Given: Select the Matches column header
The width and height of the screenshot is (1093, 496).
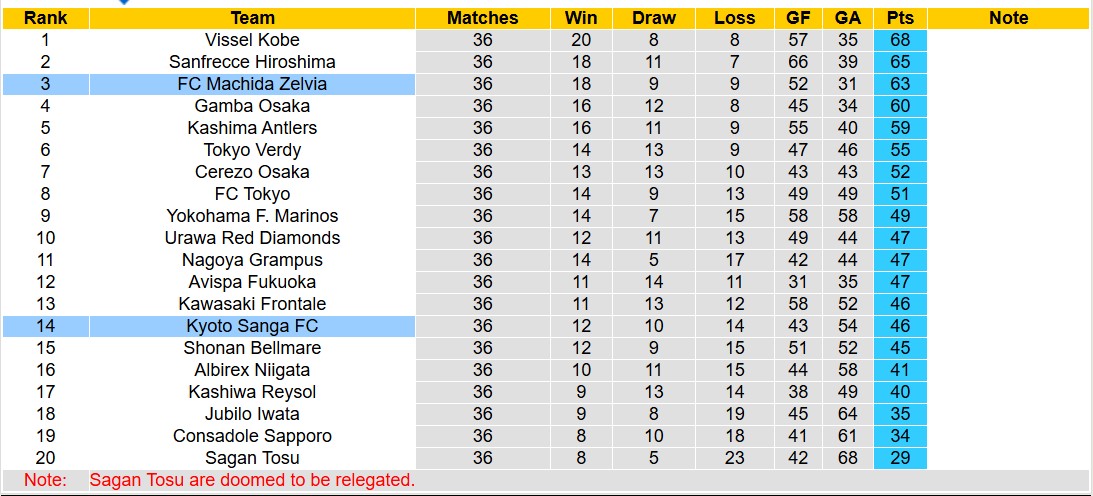Looking at the screenshot, I should (482, 18).
